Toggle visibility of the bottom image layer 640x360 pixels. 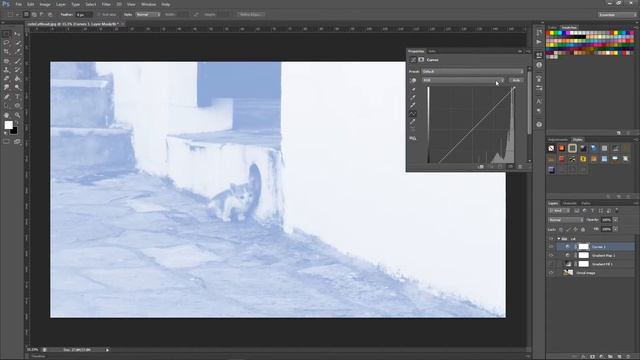tap(551, 273)
